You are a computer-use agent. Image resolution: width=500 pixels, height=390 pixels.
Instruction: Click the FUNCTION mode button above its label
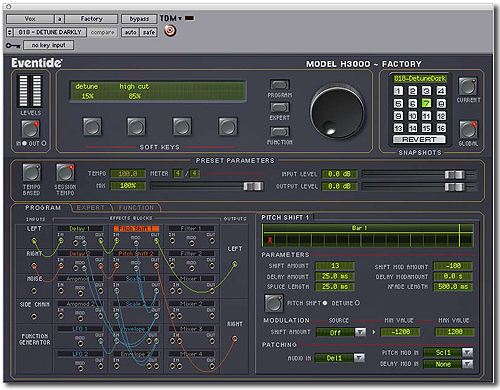click(280, 132)
